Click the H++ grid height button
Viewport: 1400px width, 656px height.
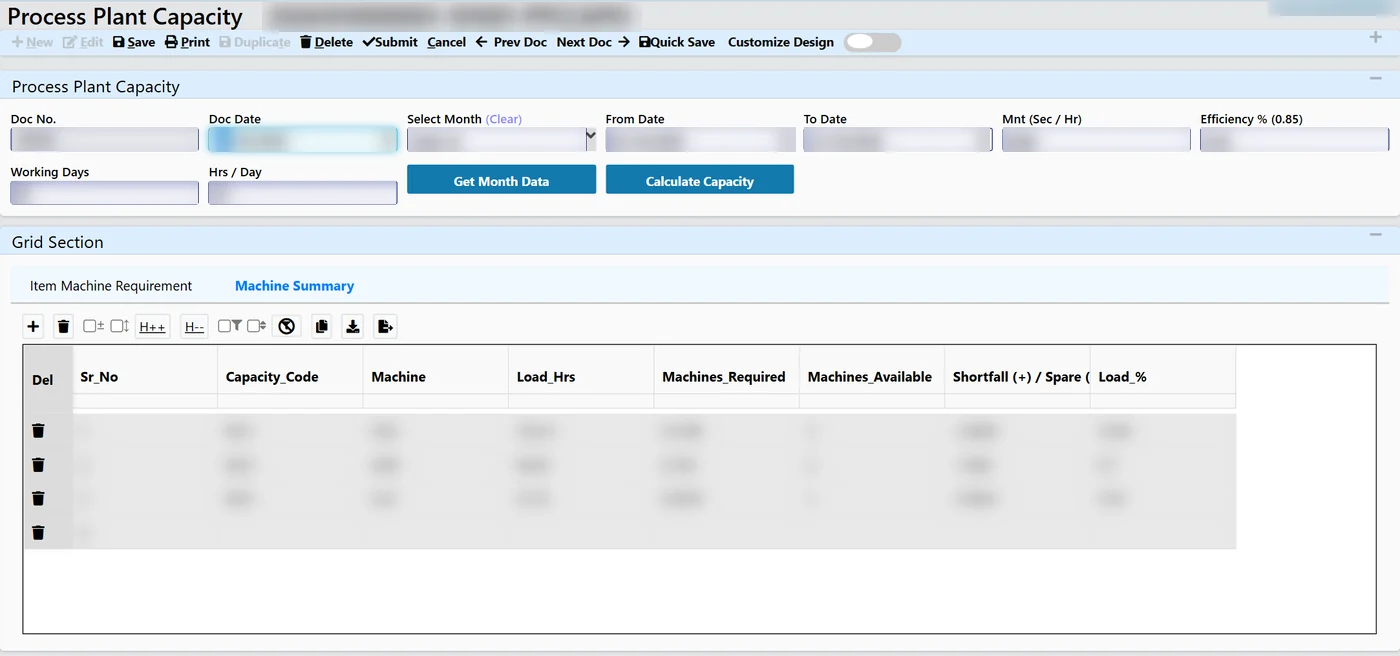pyautogui.click(x=152, y=326)
